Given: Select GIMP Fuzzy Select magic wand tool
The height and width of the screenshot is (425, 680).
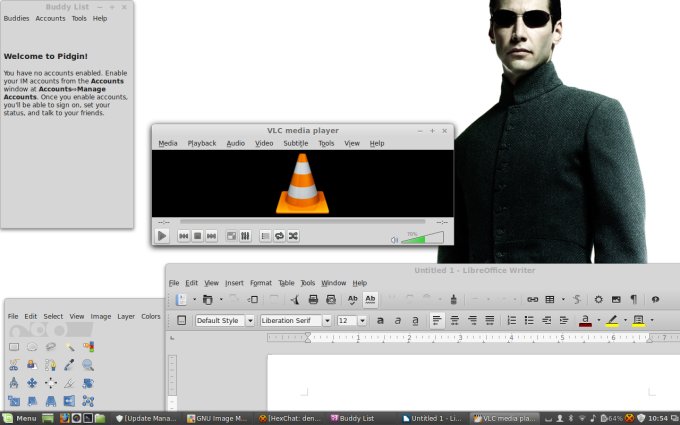Looking at the screenshot, I should coord(69,347).
